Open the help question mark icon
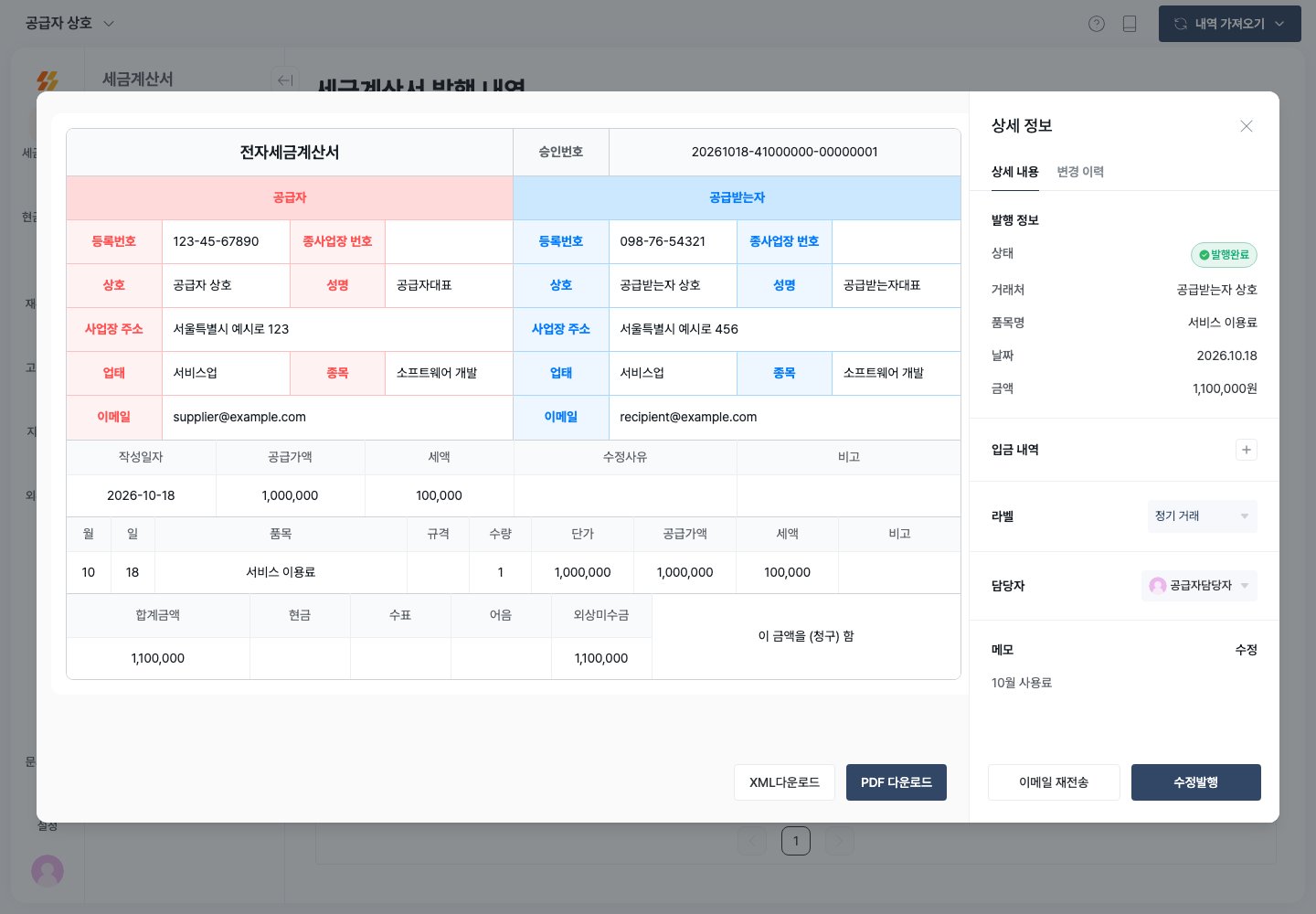The width and height of the screenshot is (1316, 914). (1097, 24)
